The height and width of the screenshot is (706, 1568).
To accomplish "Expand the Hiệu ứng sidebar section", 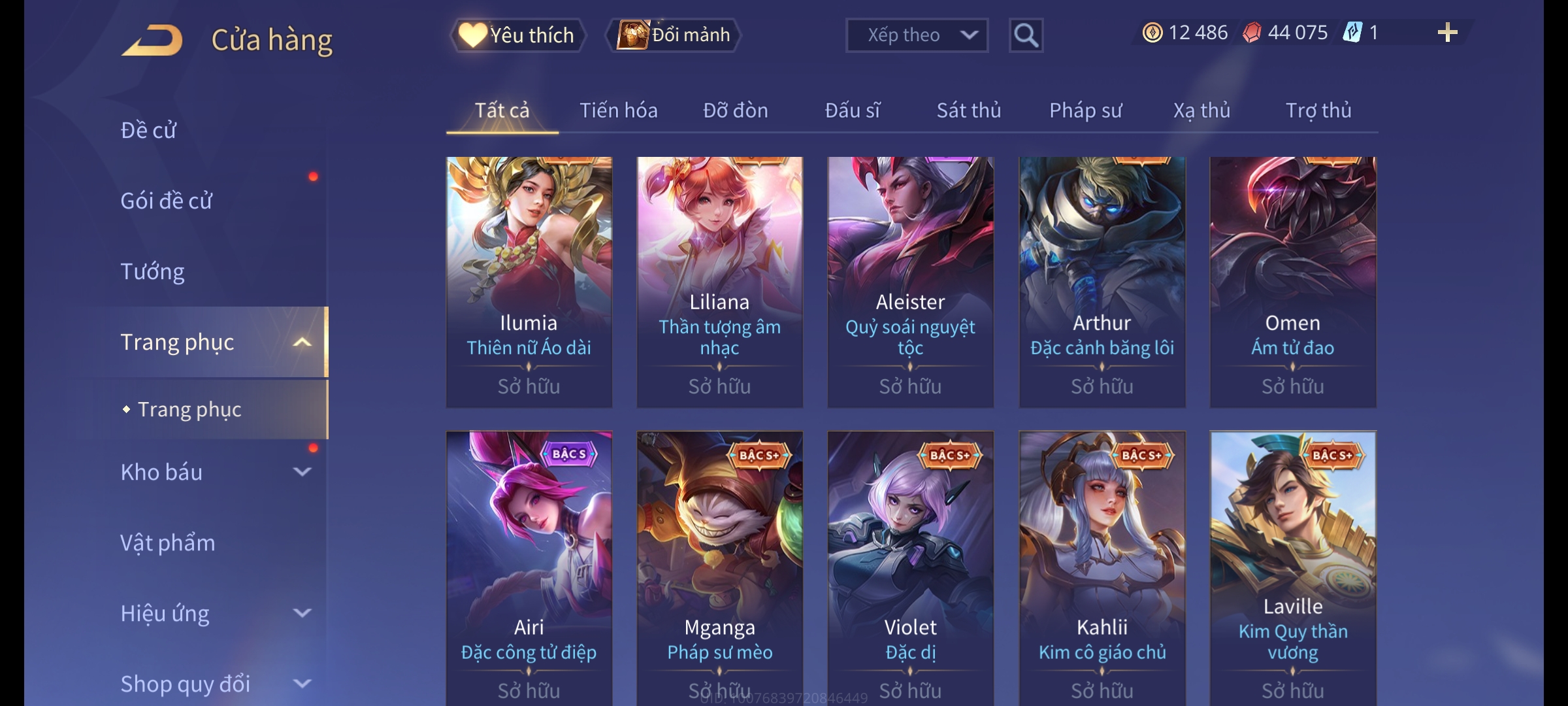I will pos(302,613).
